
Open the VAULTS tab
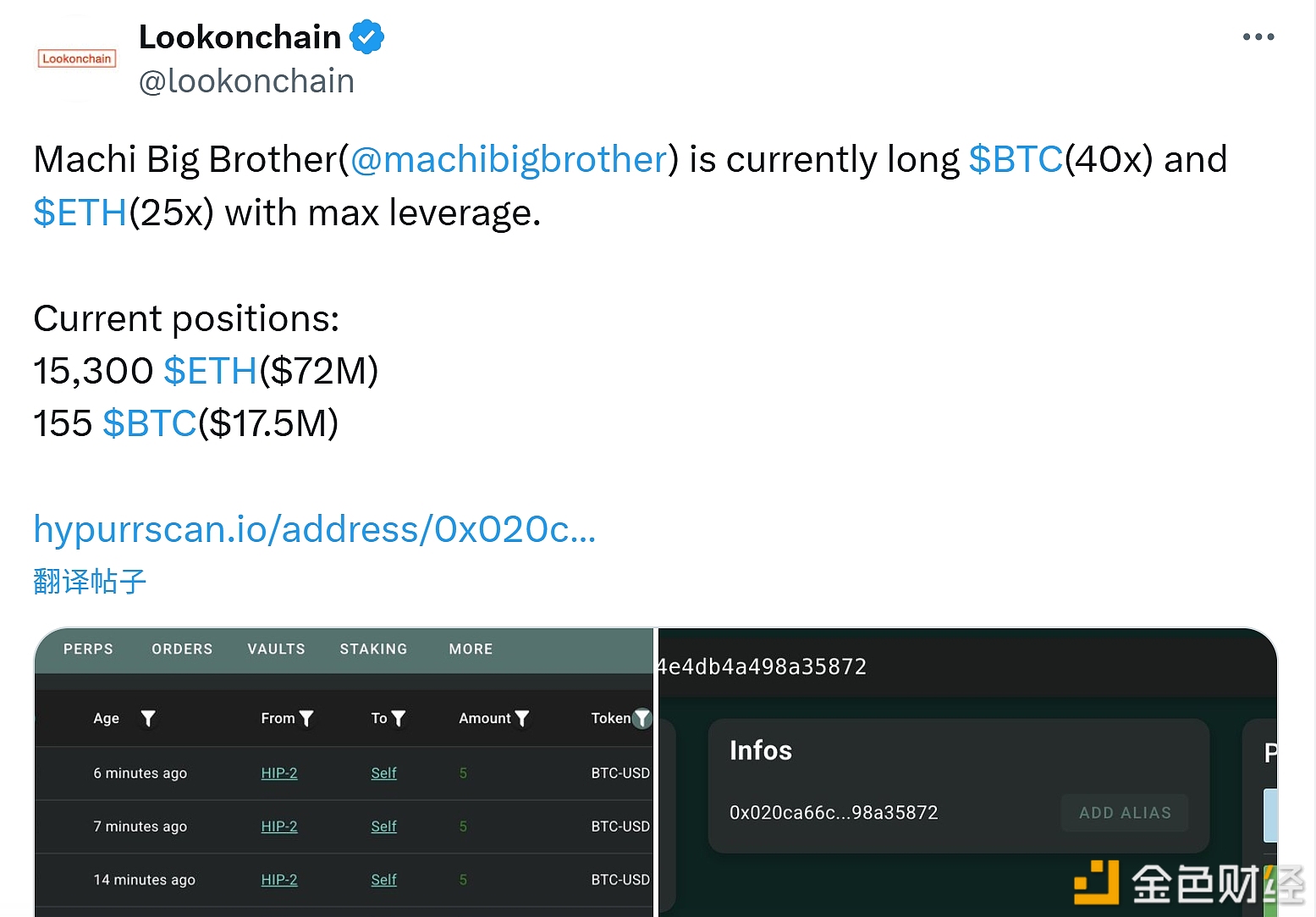(x=276, y=649)
